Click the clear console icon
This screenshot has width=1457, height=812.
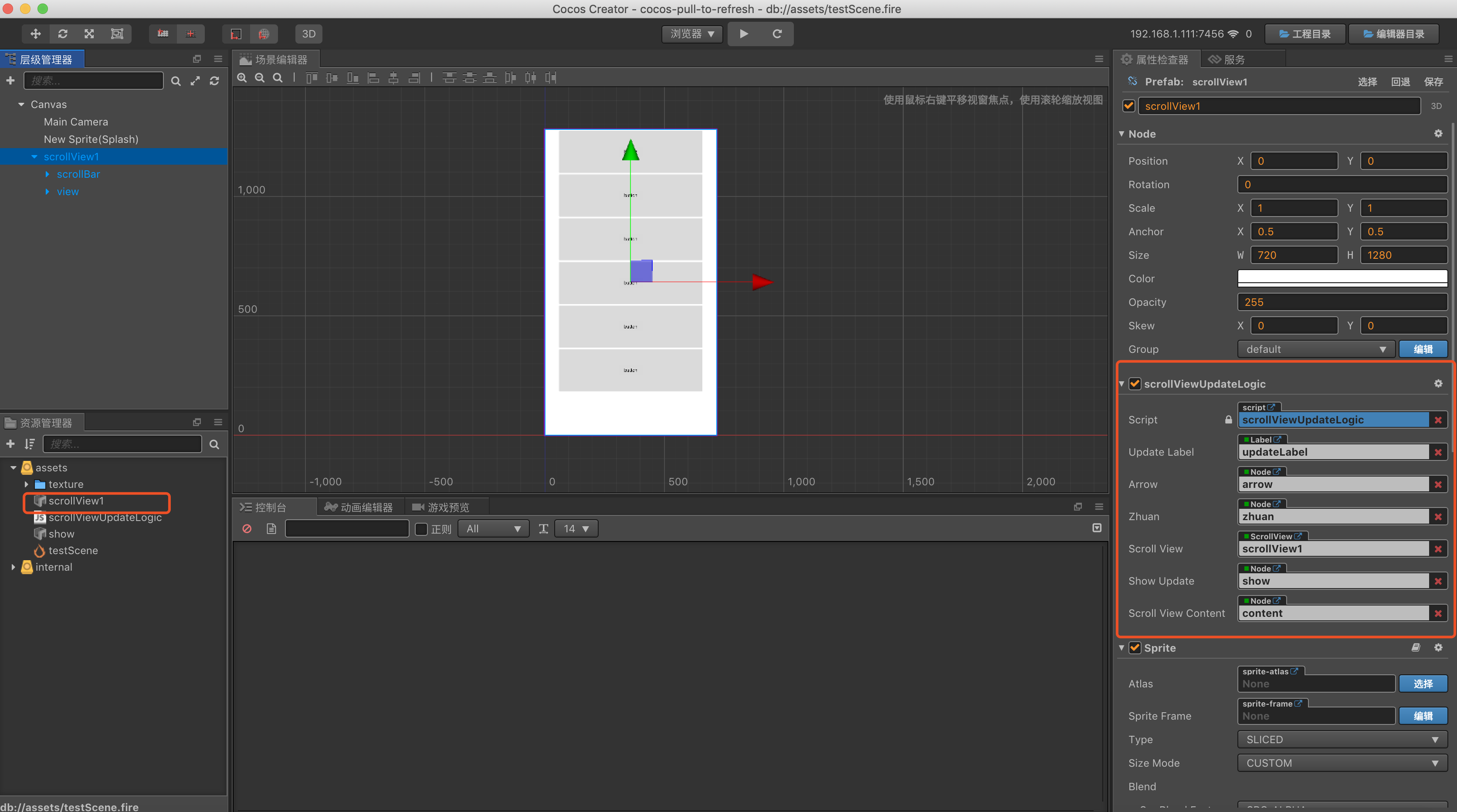[x=247, y=529]
